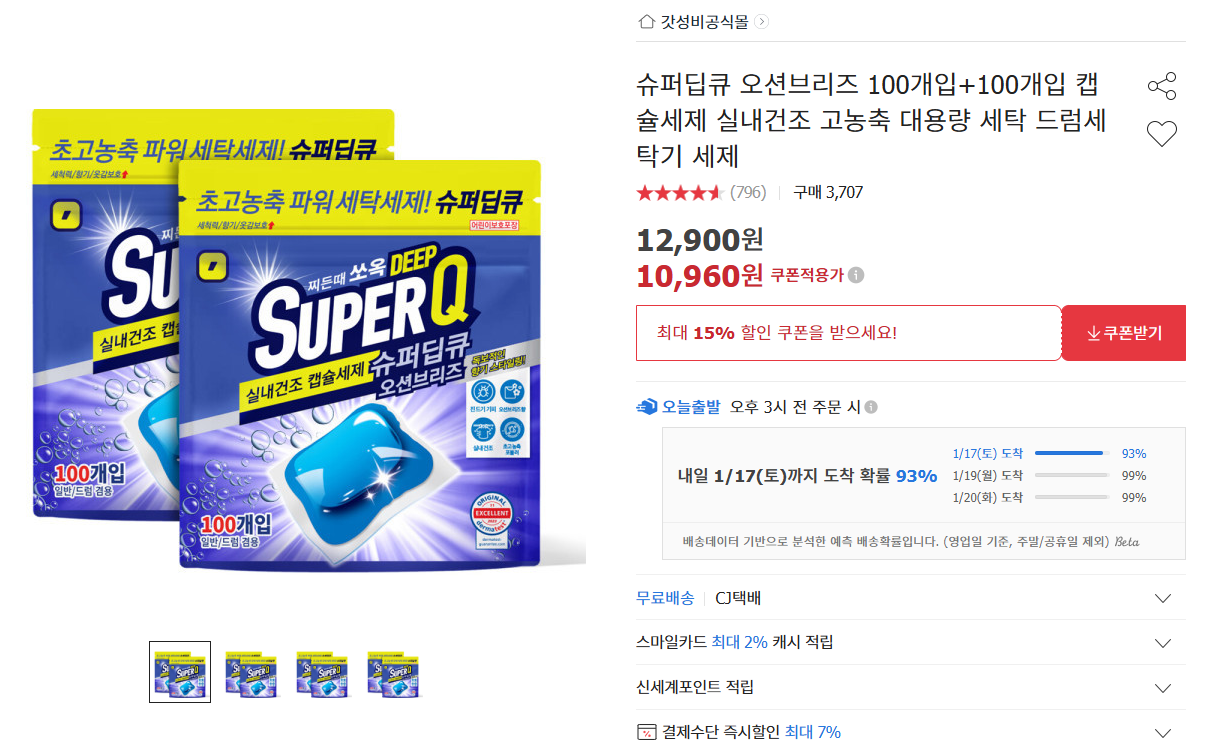Click the chevron circle after 갓성비공식몰
1209x754 pixels.
tap(763, 21)
